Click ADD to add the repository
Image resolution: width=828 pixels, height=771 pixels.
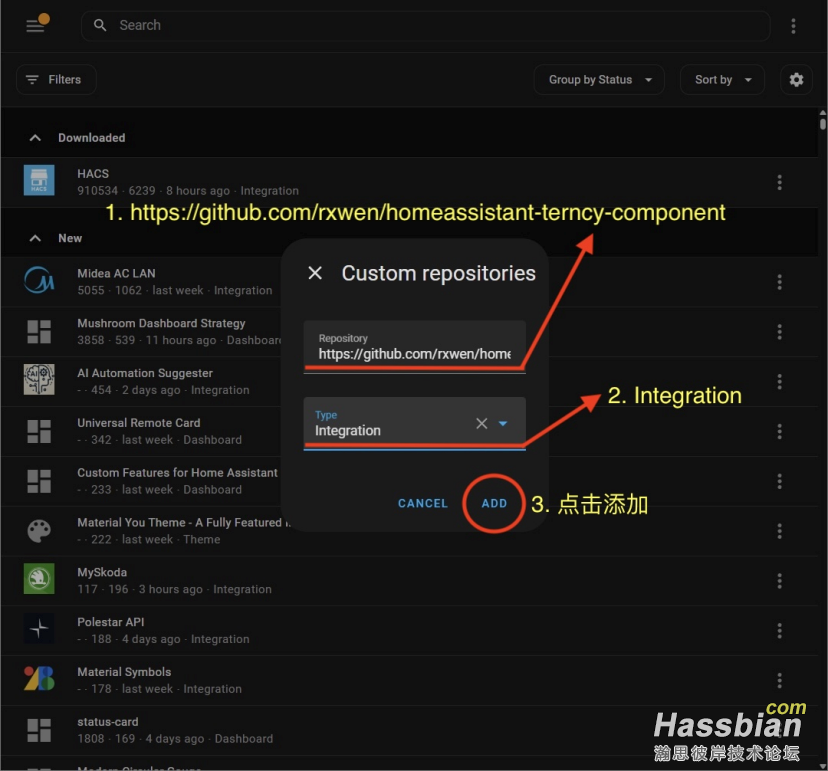point(494,503)
